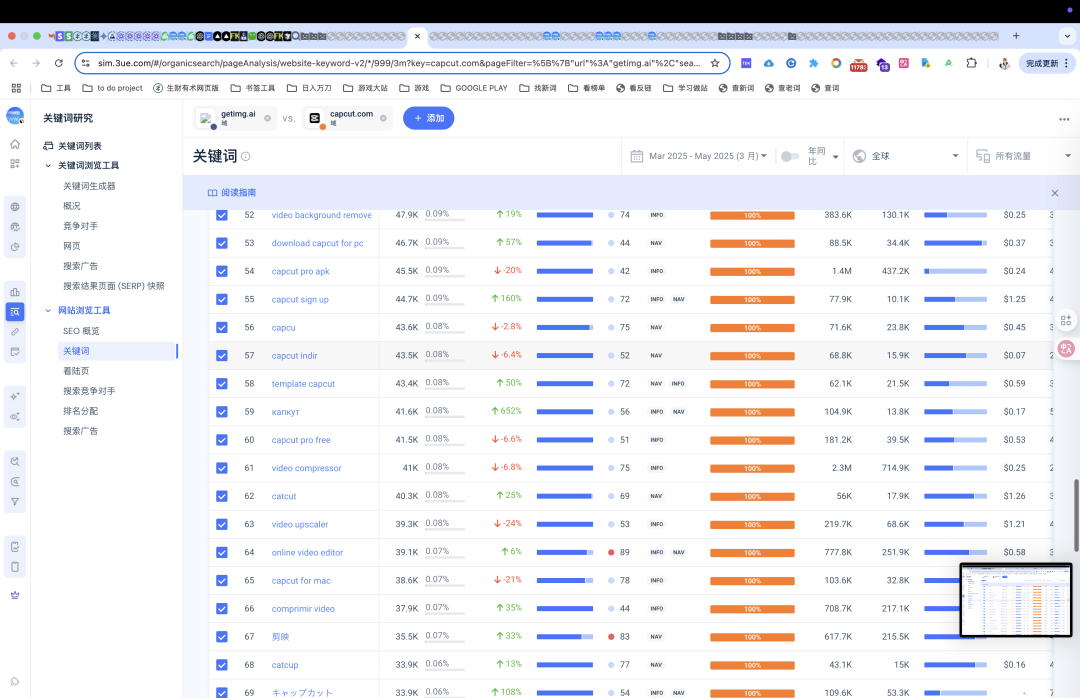Reload the page with refresh icon
Viewport: 1080px width, 698px height.
coord(59,63)
